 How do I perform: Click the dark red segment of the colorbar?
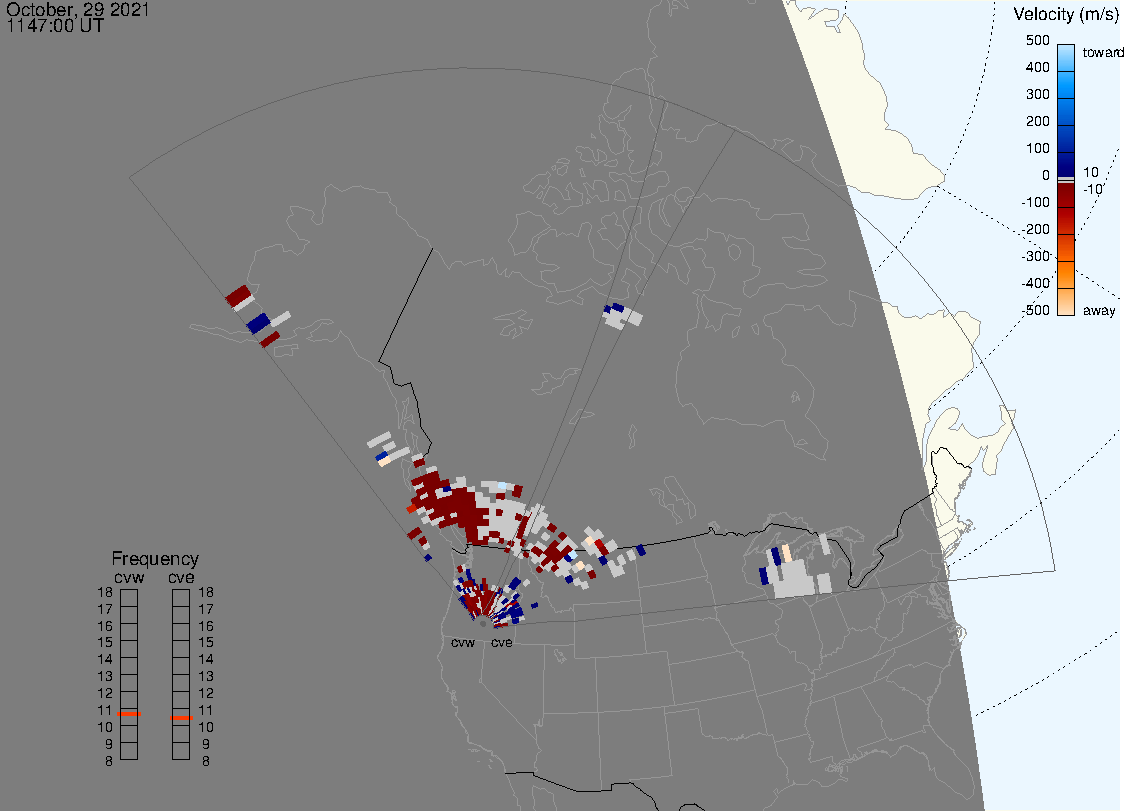(x=1066, y=195)
